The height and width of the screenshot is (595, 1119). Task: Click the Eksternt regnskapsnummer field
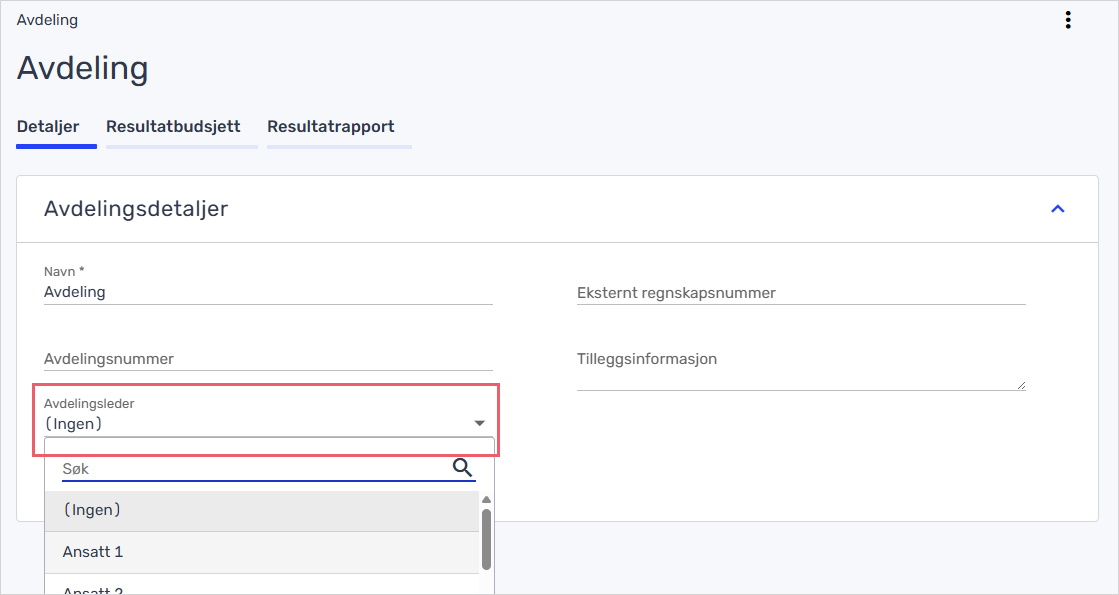800,293
